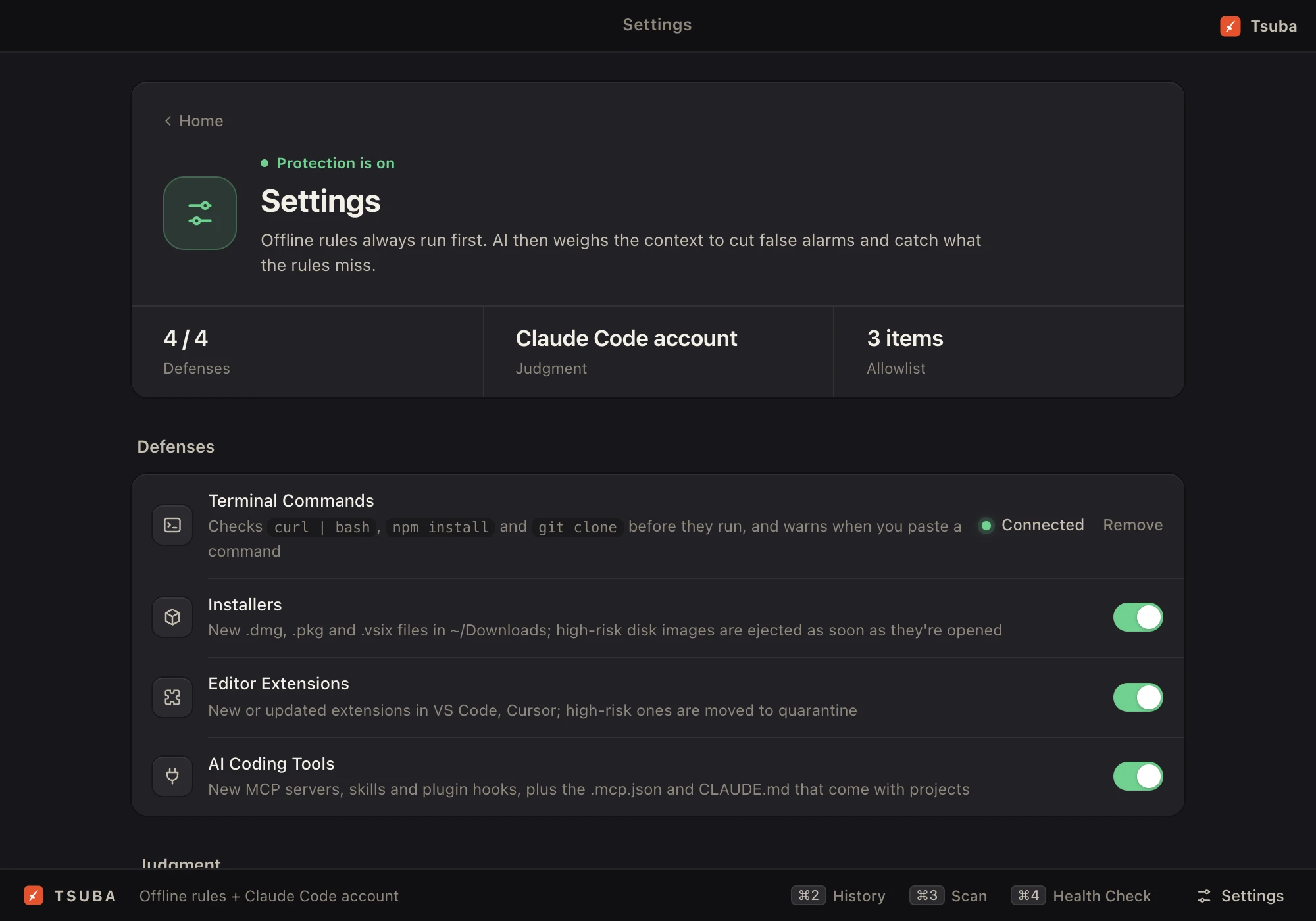
Task: Click the Installers row title
Action: click(x=245, y=605)
